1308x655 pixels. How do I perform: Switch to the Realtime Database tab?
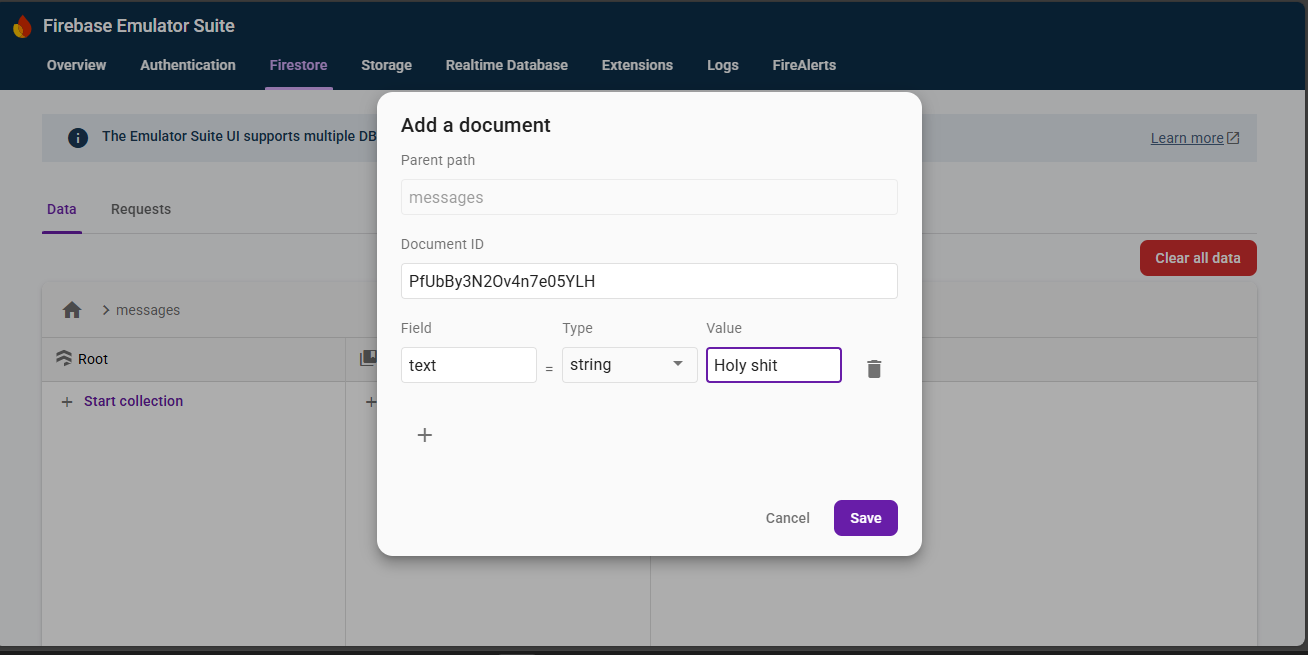pos(506,65)
